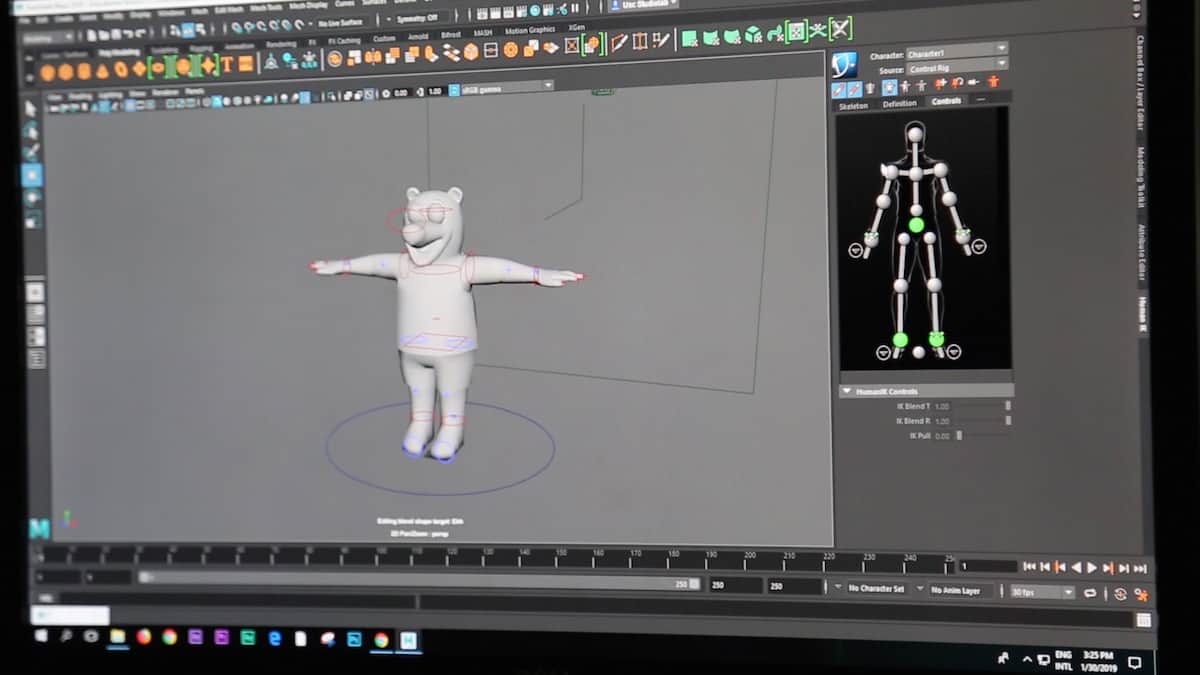This screenshot has width=1200, height=675.
Task: Click the play backwards button
Action: coord(1076,567)
